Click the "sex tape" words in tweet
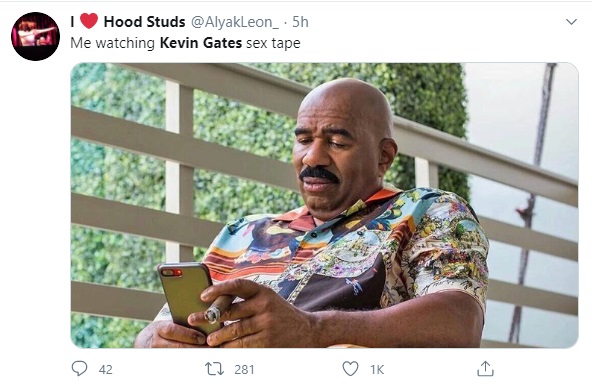This screenshot has height=388, width=592. (x=273, y=43)
